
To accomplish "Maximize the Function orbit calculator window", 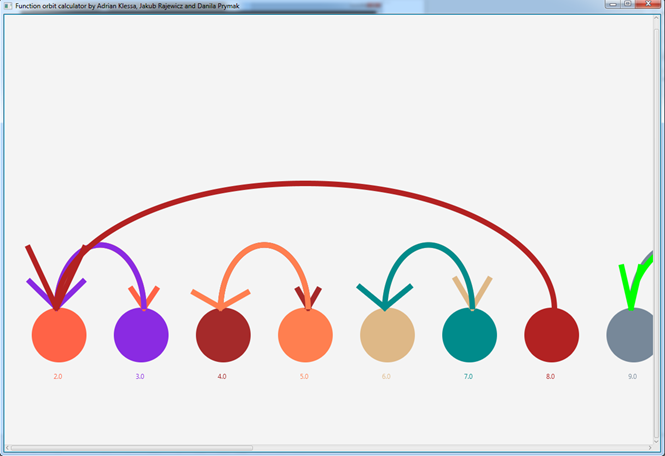I will point(628,3).
